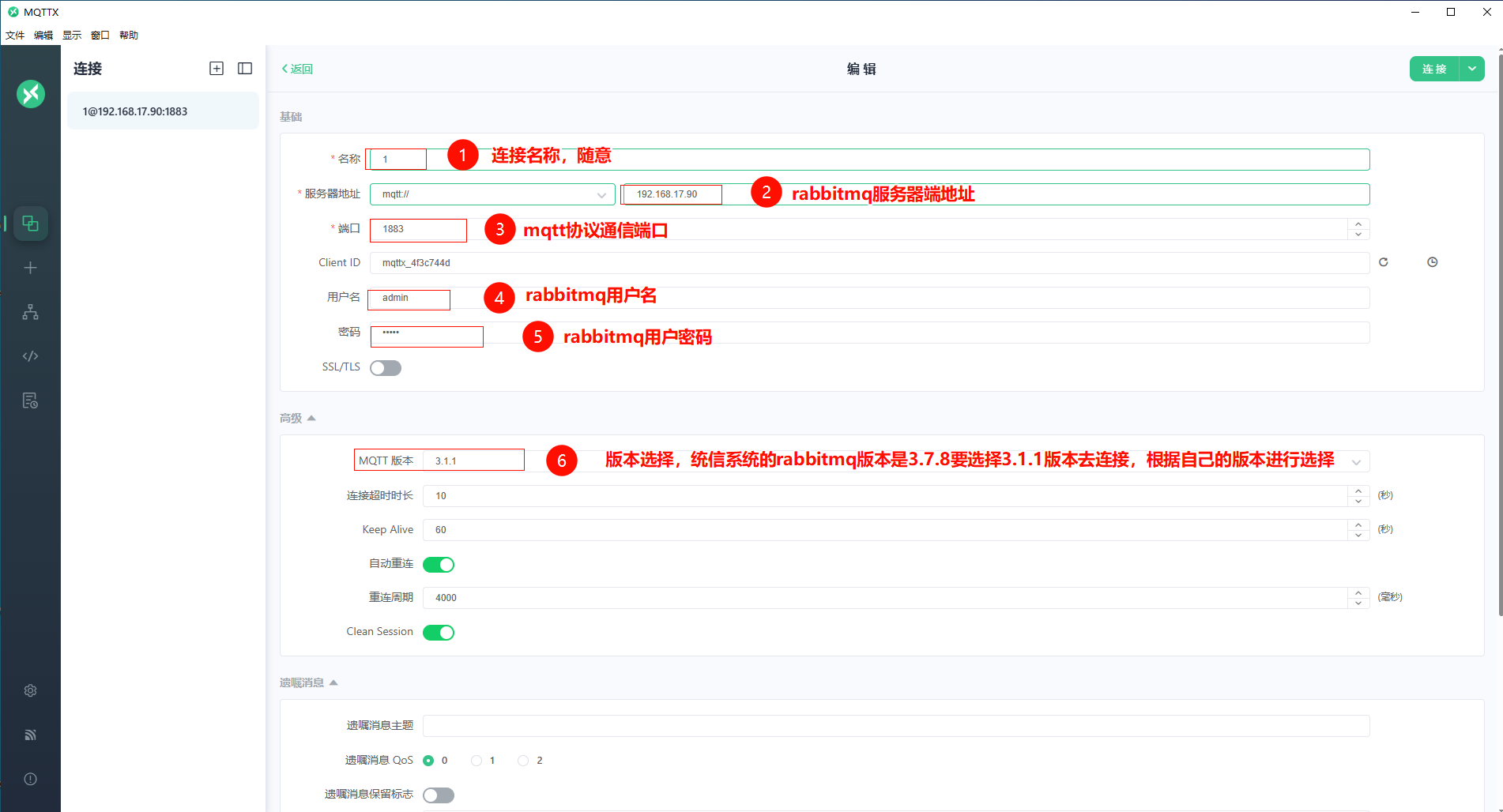
Task: Open the Connections page in the sidebar
Action: tap(31, 224)
